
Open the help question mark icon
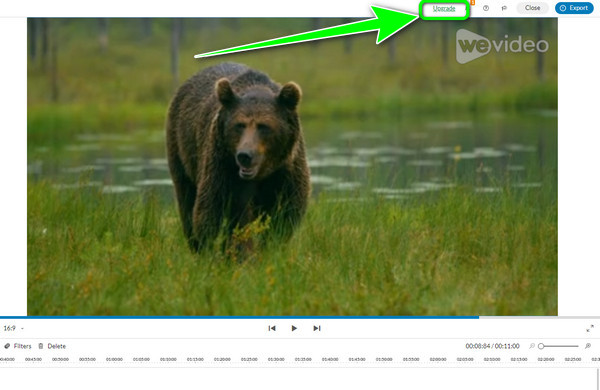click(486, 8)
